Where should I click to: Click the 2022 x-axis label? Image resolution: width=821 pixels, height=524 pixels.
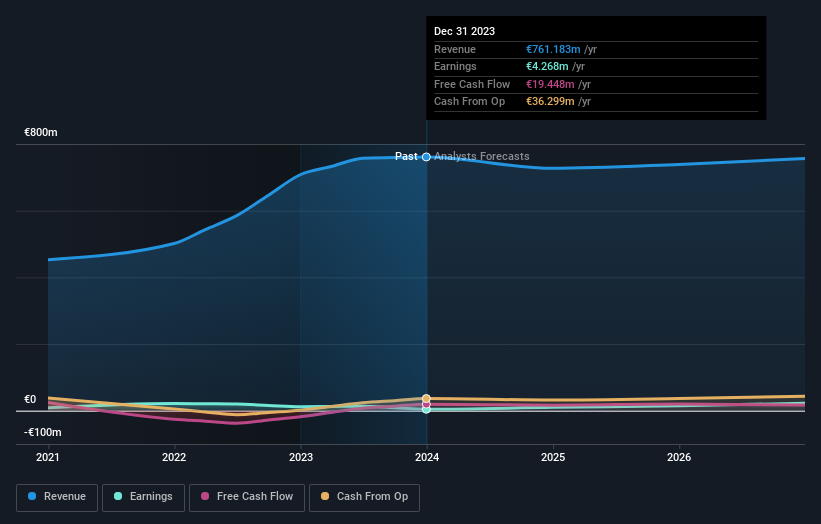(x=174, y=458)
